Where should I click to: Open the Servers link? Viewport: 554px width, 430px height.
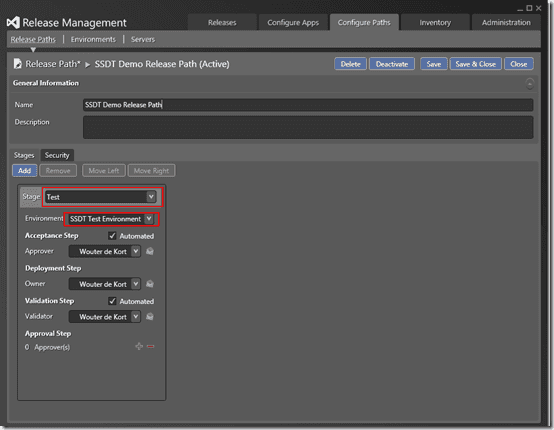pos(143,39)
